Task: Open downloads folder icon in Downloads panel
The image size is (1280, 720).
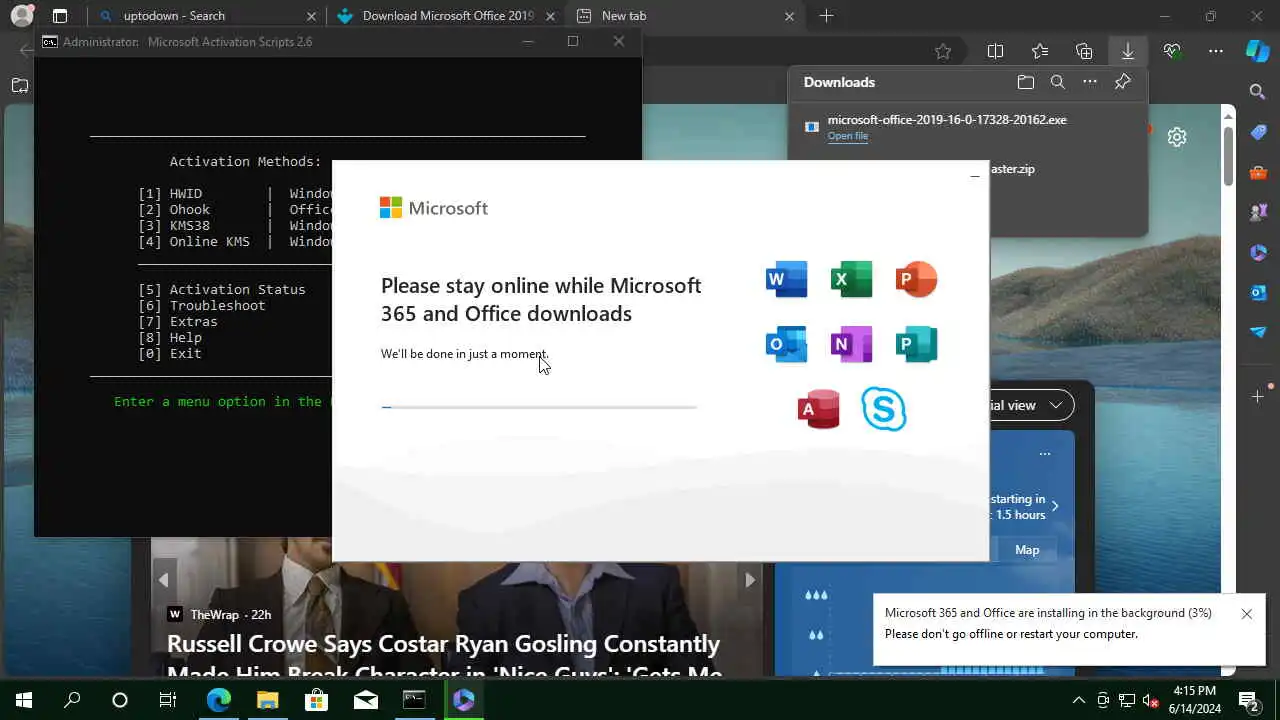Action: [1025, 82]
